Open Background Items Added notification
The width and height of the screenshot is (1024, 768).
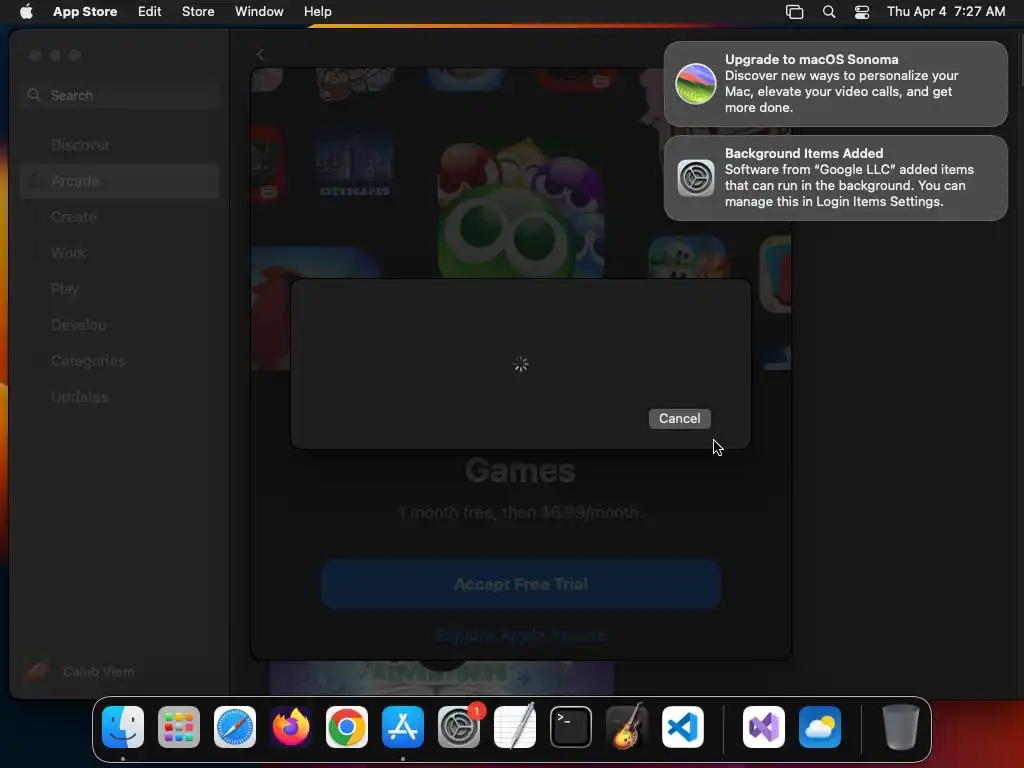click(835, 178)
